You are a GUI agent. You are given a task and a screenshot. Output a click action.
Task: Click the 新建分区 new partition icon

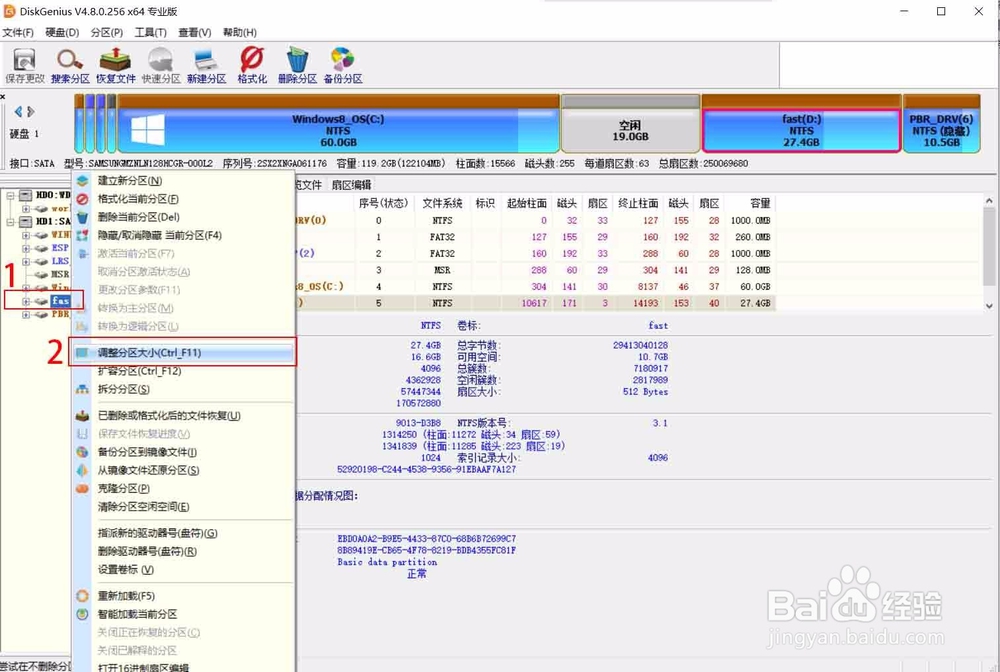[205, 62]
